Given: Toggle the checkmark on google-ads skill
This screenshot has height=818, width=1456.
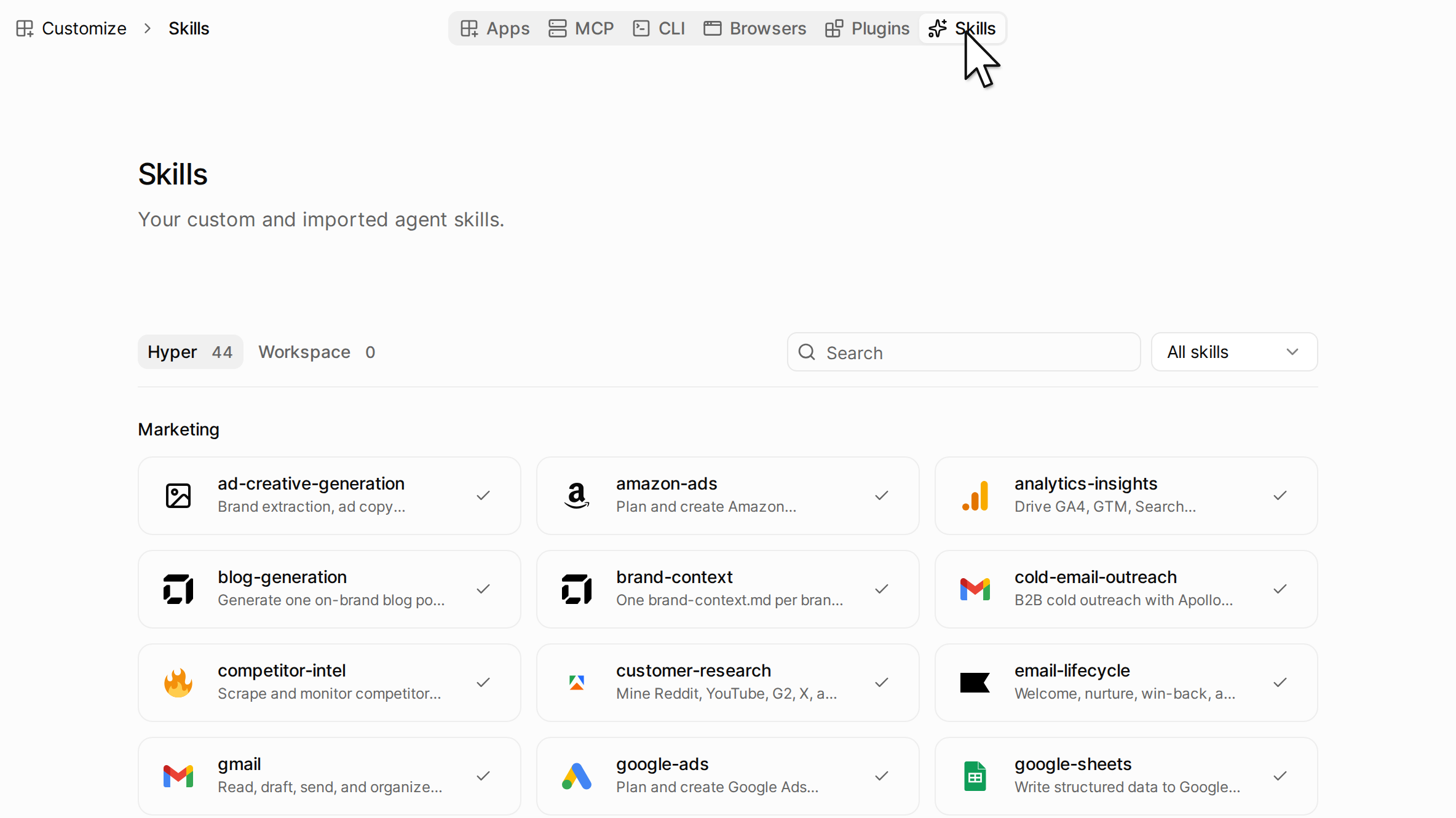Looking at the screenshot, I should pyautogui.click(x=882, y=776).
